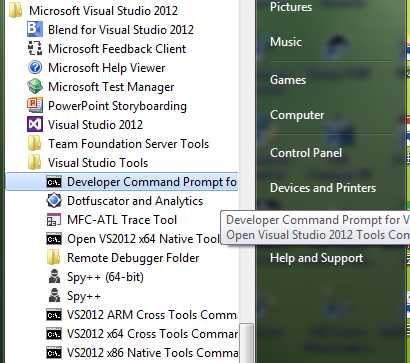Expand the Remote Debugger Folder
The width and height of the screenshot is (410, 363).
coord(123,258)
